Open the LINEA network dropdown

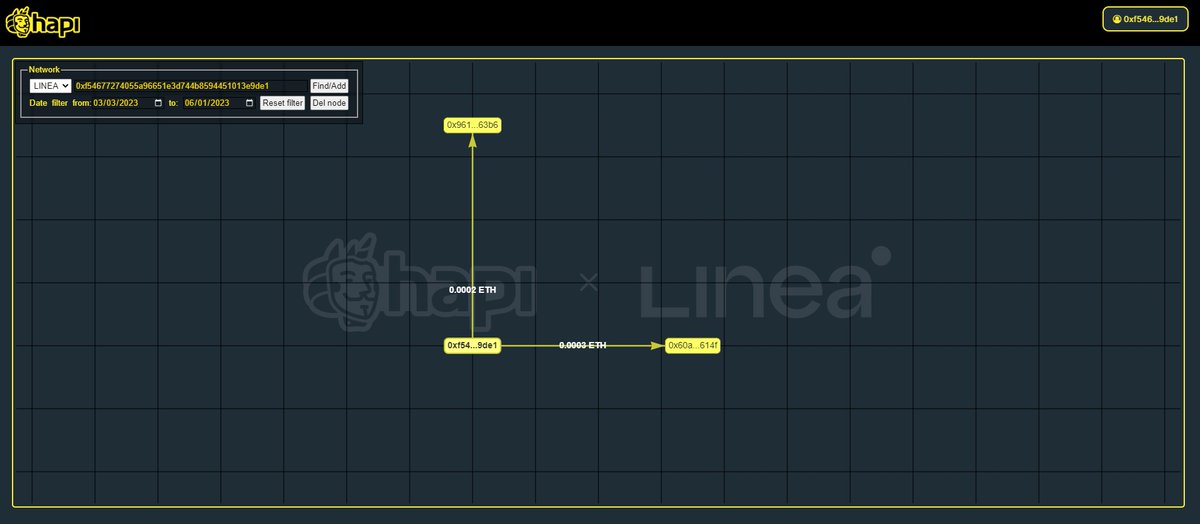coord(51,86)
